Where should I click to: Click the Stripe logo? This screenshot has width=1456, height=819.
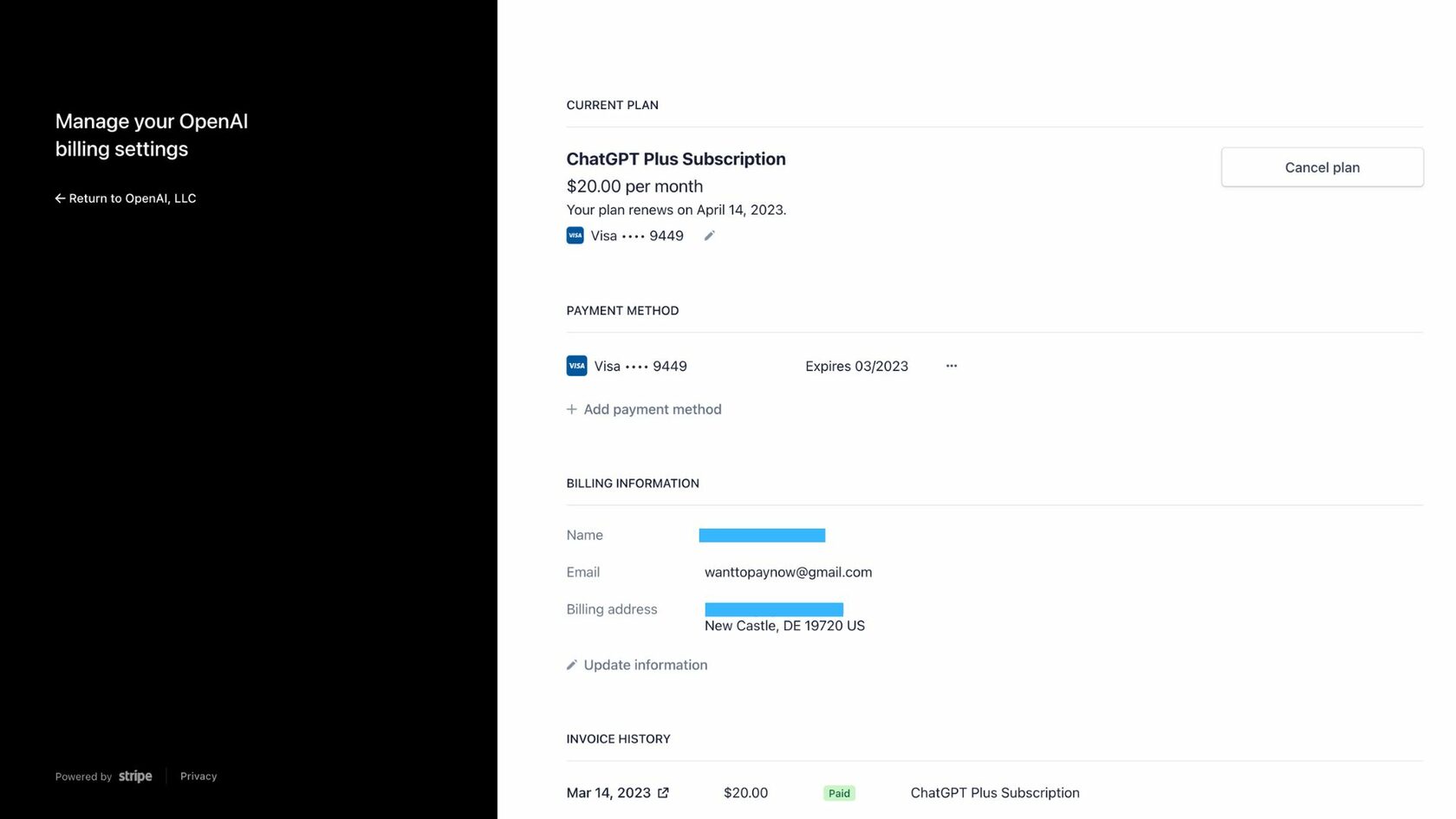point(135,776)
